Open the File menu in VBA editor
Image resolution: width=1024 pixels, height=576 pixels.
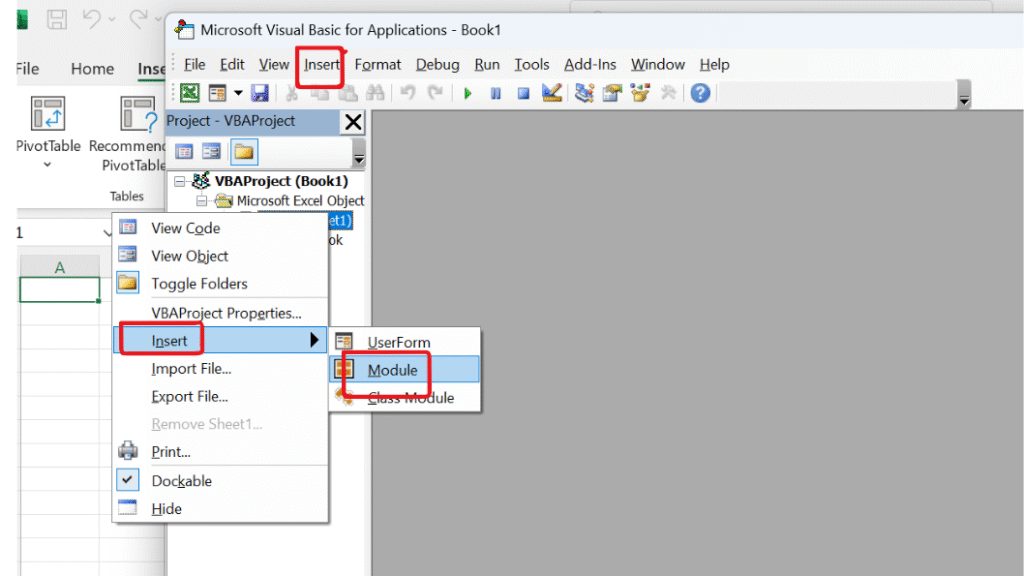[x=195, y=65]
